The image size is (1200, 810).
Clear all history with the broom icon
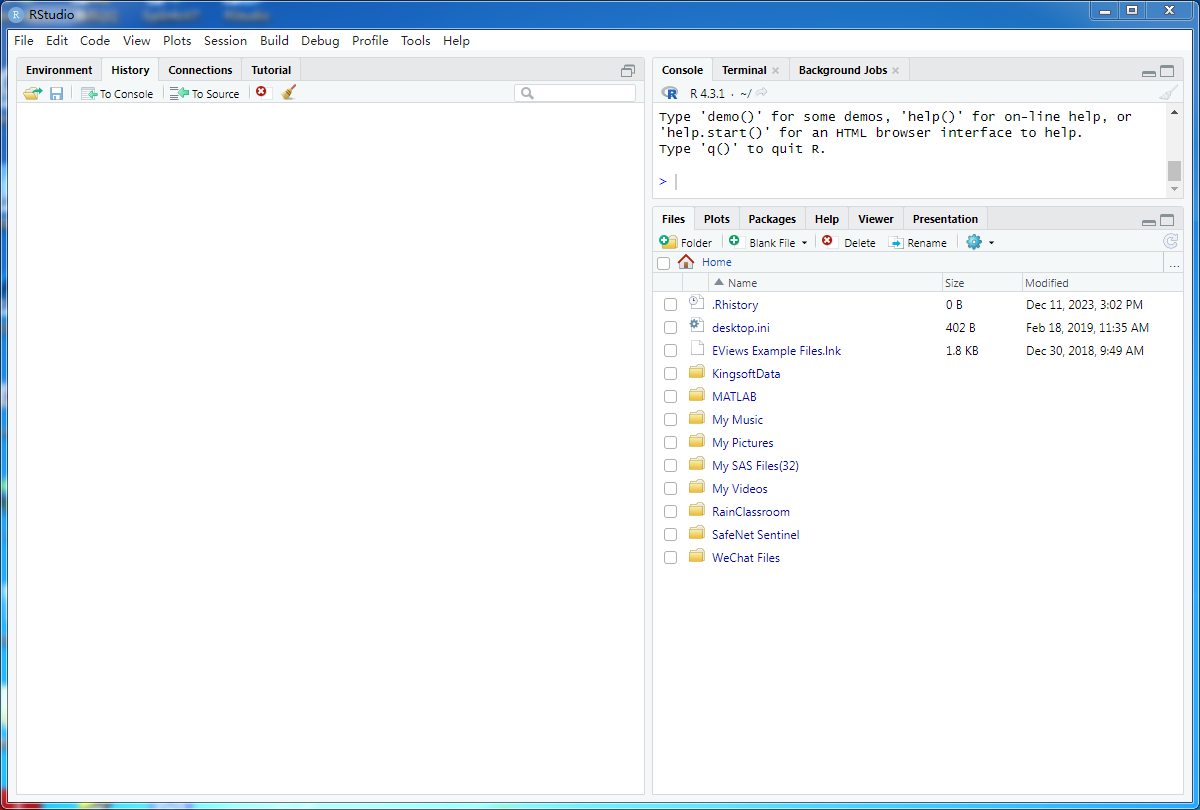pyautogui.click(x=289, y=92)
